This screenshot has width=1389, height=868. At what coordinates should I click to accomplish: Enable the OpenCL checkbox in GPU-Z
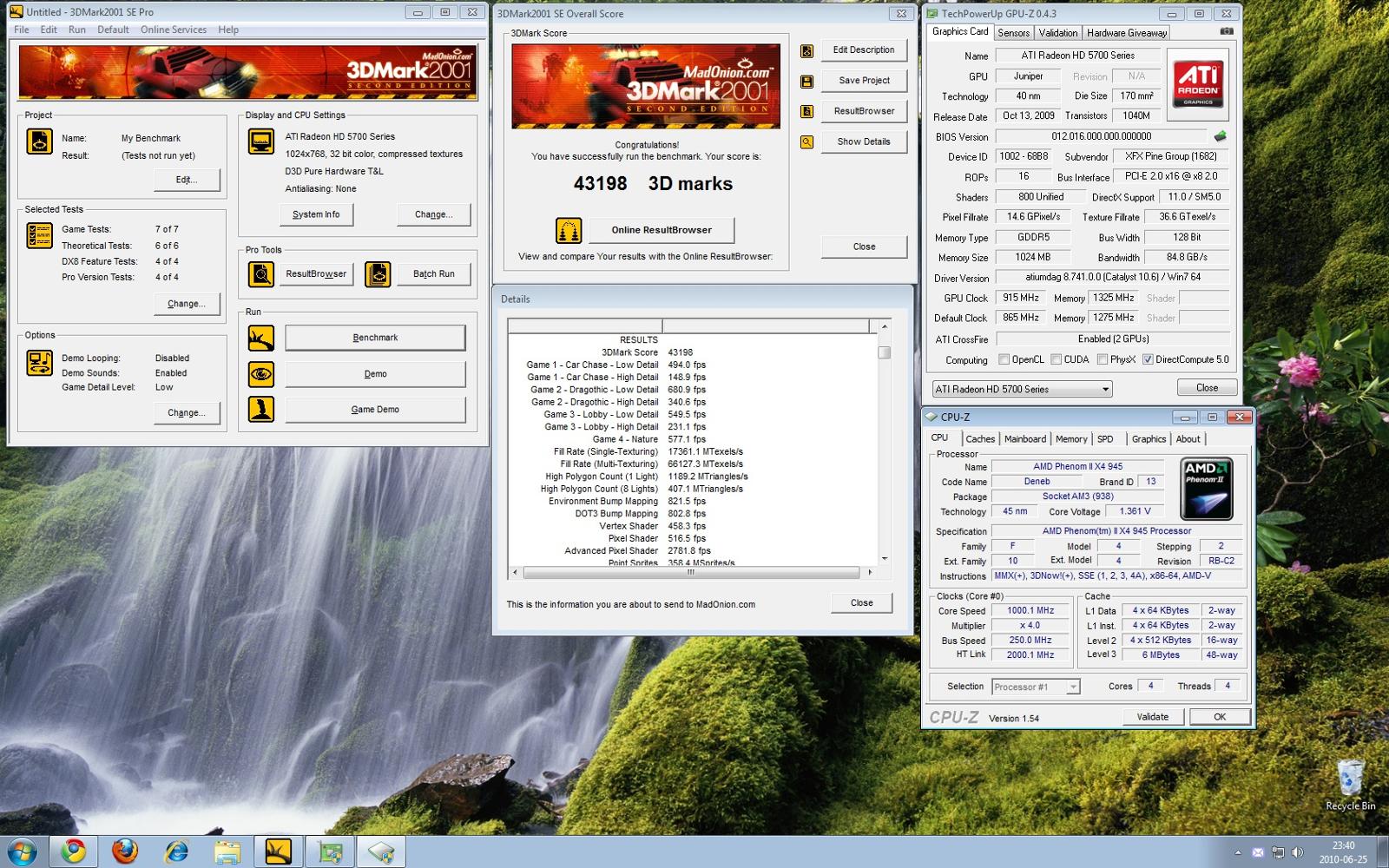tap(1004, 359)
